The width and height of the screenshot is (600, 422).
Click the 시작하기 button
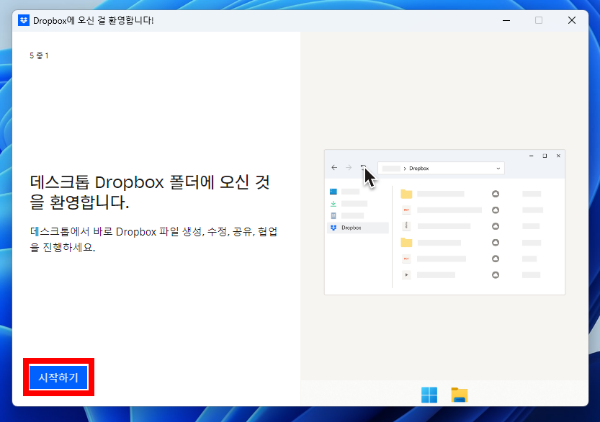59,377
